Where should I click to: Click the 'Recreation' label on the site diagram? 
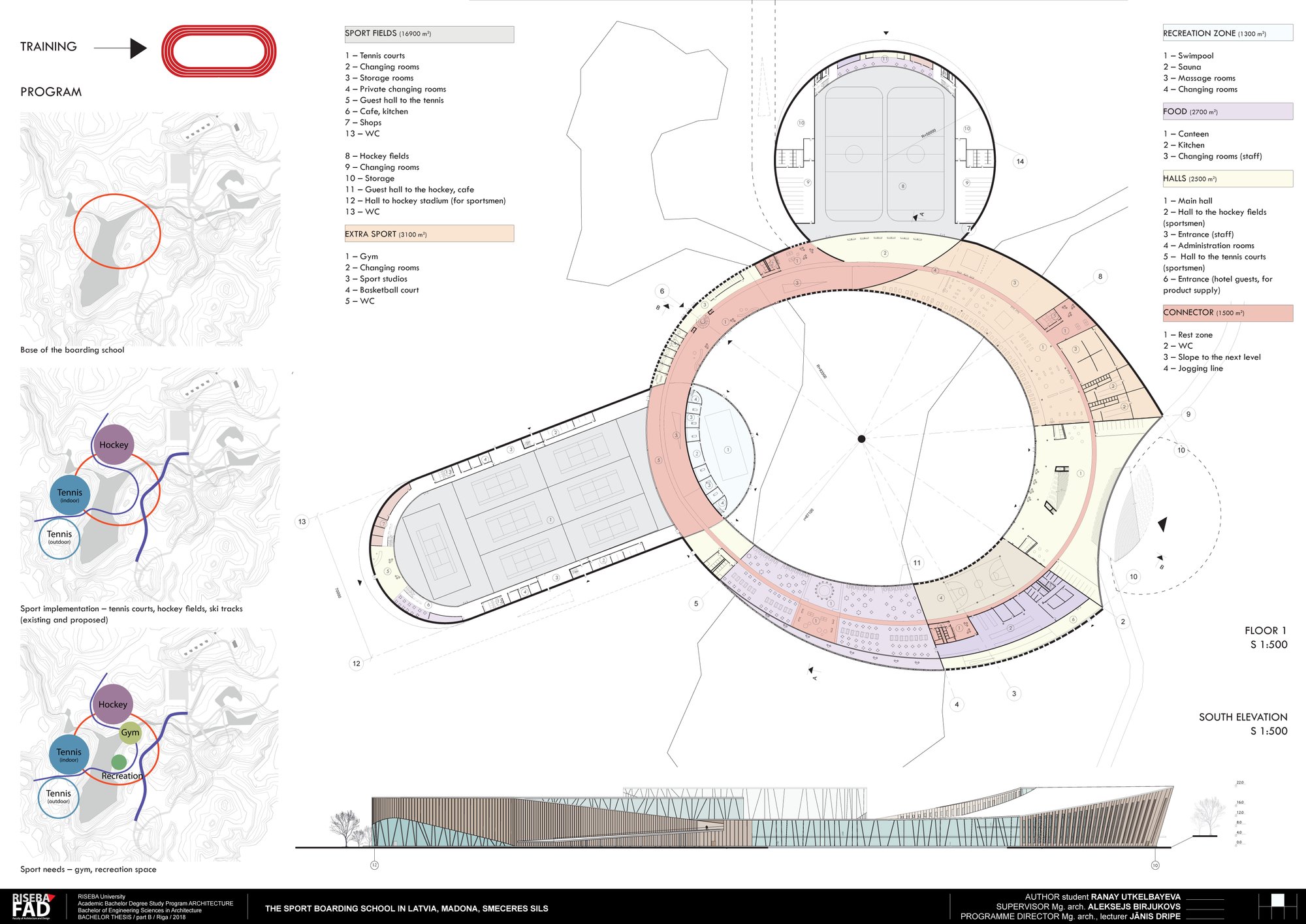click(x=122, y=776)
